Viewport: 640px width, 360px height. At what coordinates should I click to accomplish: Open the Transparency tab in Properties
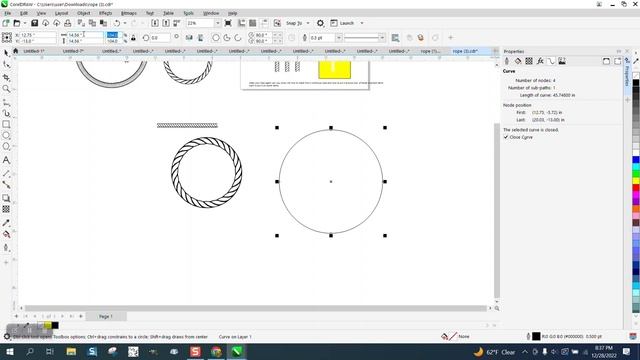coord(529,61)
